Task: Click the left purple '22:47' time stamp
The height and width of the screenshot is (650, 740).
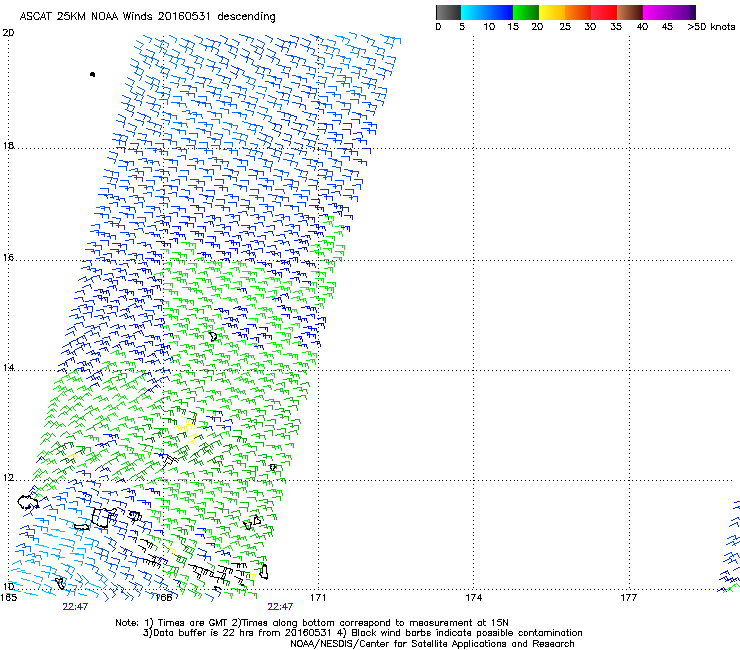Action: click(75, 607)
